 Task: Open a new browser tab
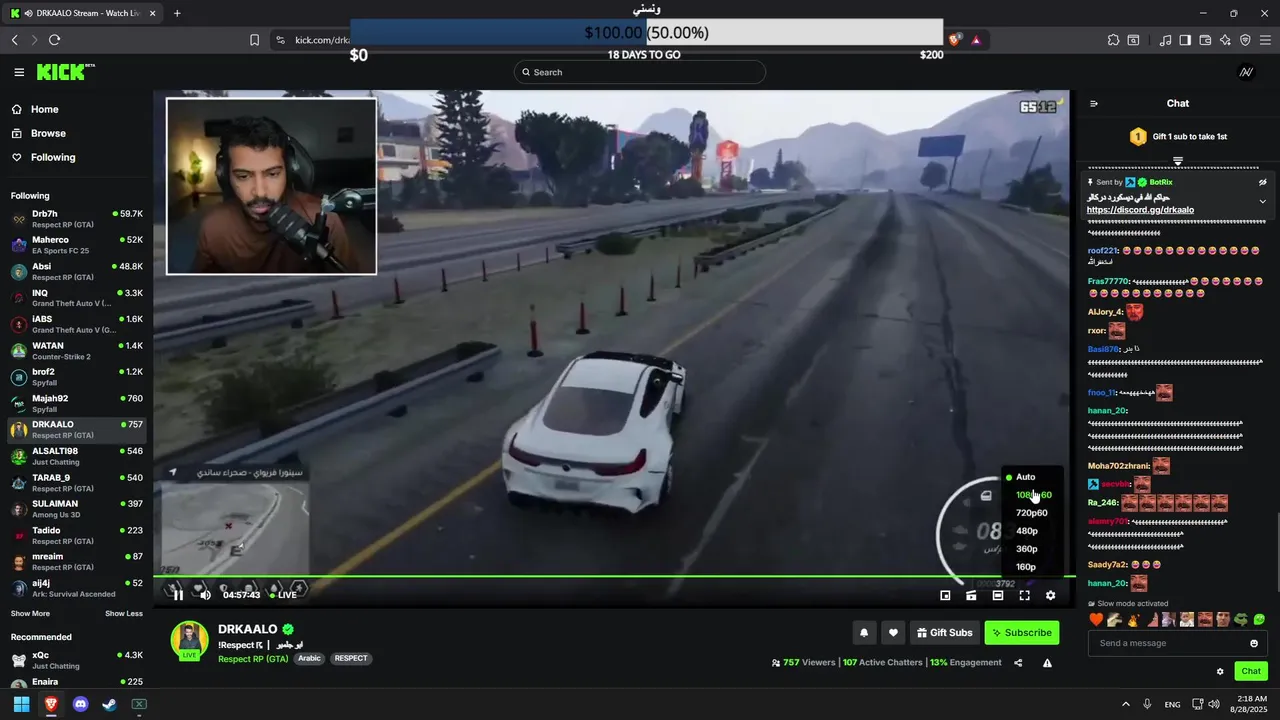click(x=177, y=13)
